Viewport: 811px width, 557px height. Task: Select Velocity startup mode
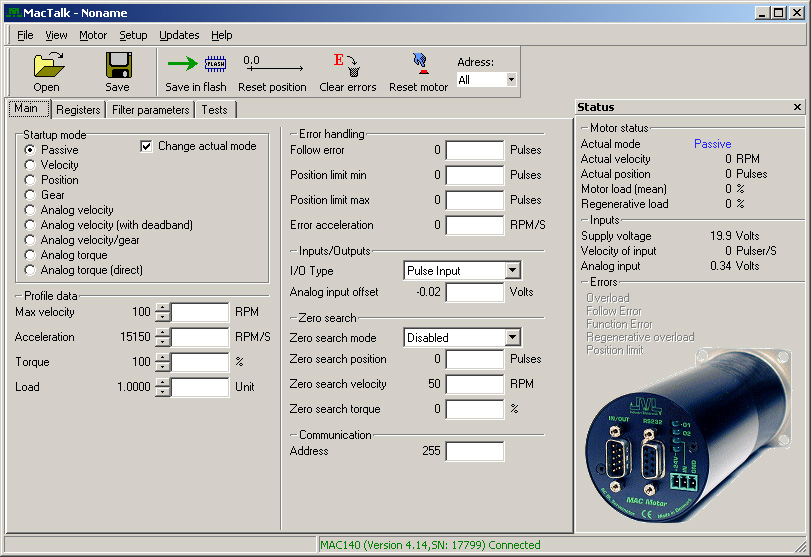coord(30,165)
